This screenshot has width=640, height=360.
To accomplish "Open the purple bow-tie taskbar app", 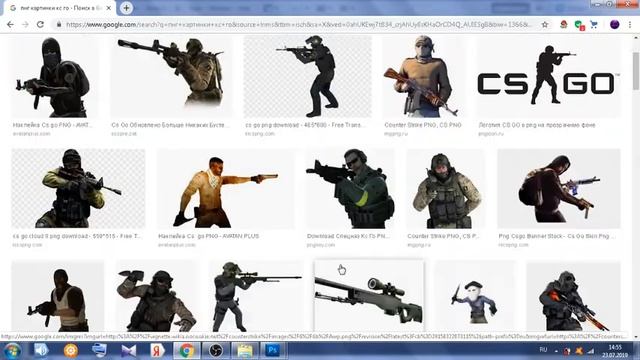I will (x=129, y=350).
